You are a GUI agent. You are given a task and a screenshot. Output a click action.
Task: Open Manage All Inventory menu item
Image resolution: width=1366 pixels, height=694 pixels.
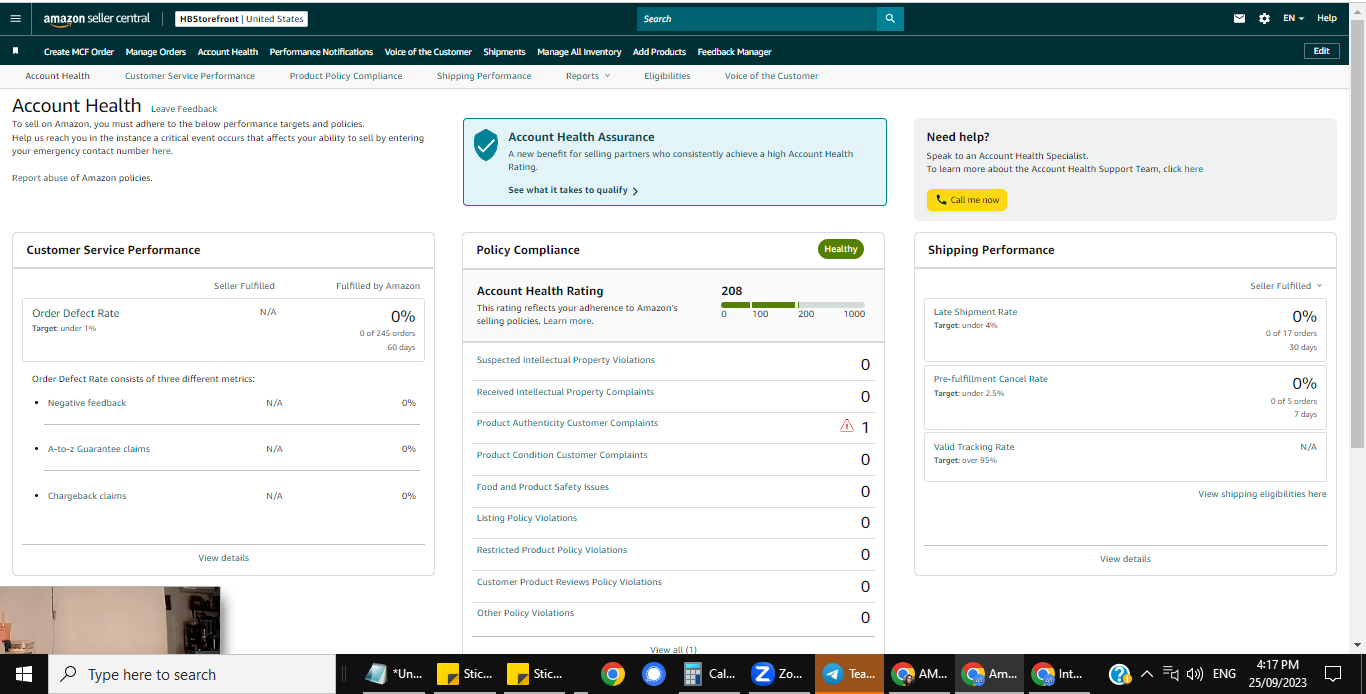pyautogui.click(x=579, y=52)
